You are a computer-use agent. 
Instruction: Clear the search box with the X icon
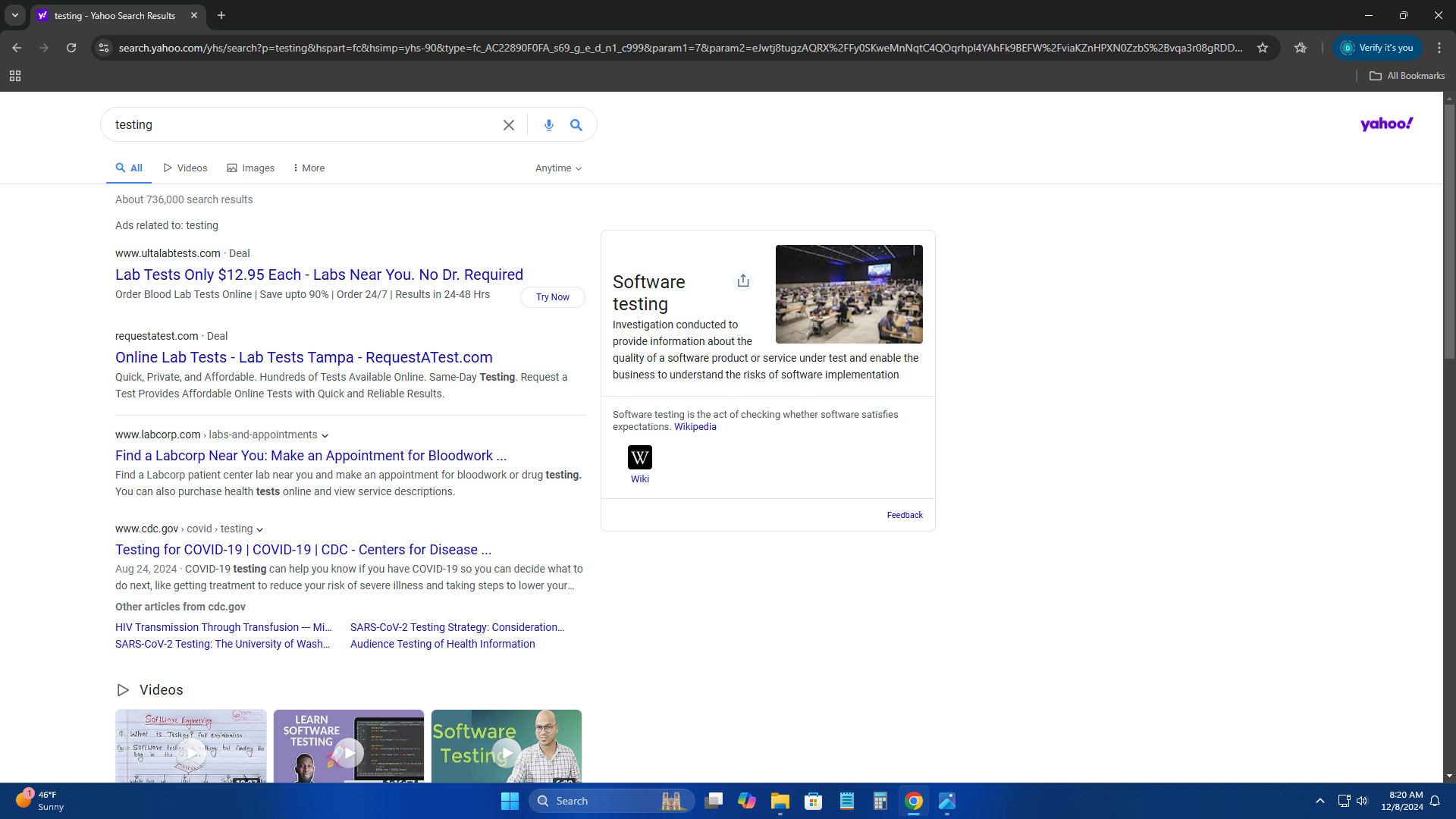click(x=508, y=125)
